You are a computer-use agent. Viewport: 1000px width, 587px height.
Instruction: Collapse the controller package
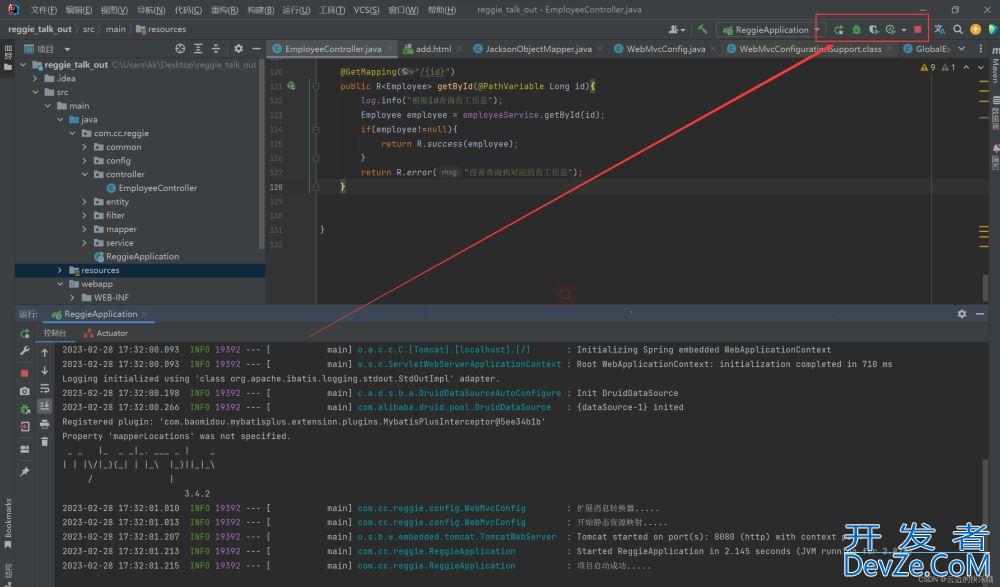coord(84,174)
